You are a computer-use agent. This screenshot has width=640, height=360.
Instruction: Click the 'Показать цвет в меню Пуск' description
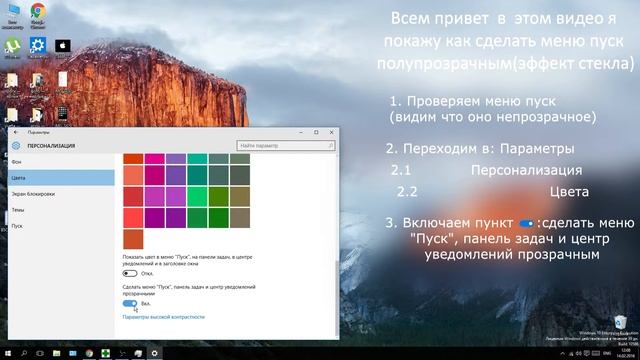[187, 260]
